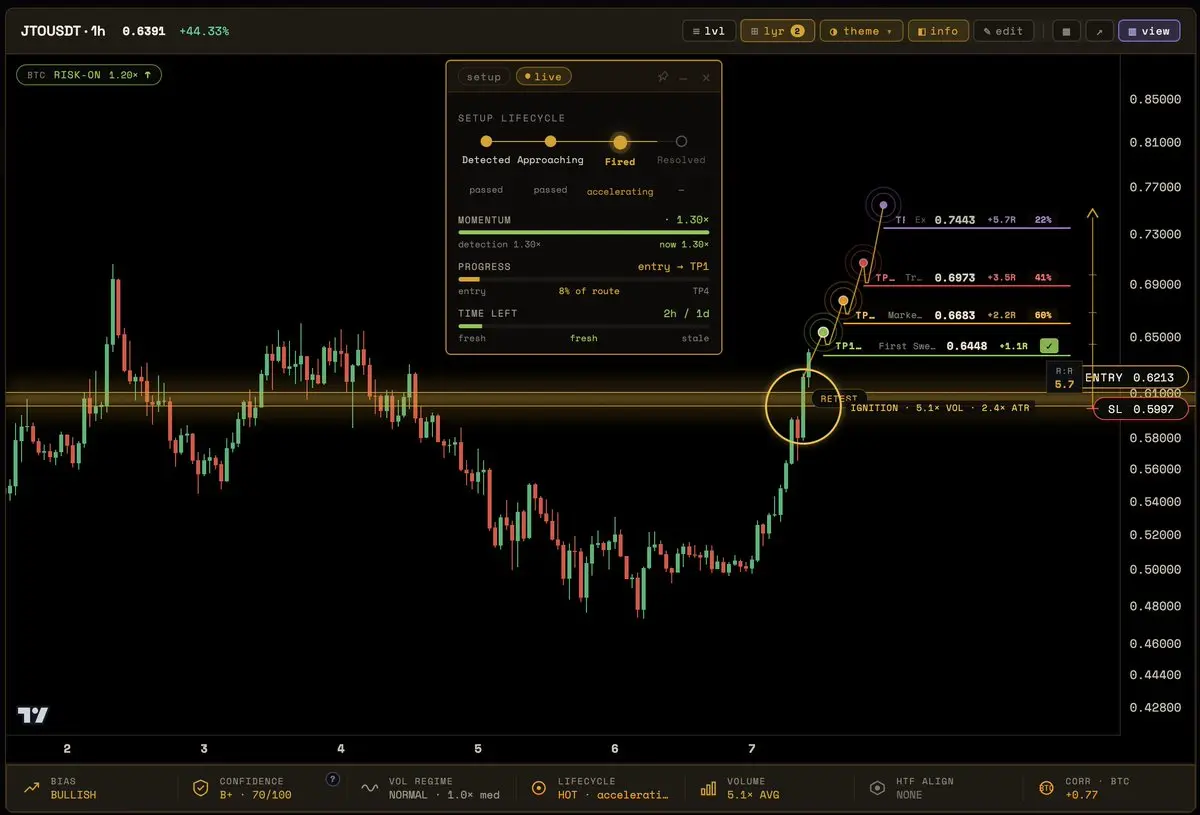
Task: Click the SL 0.5997 price label
Action: click(1140, 409)
